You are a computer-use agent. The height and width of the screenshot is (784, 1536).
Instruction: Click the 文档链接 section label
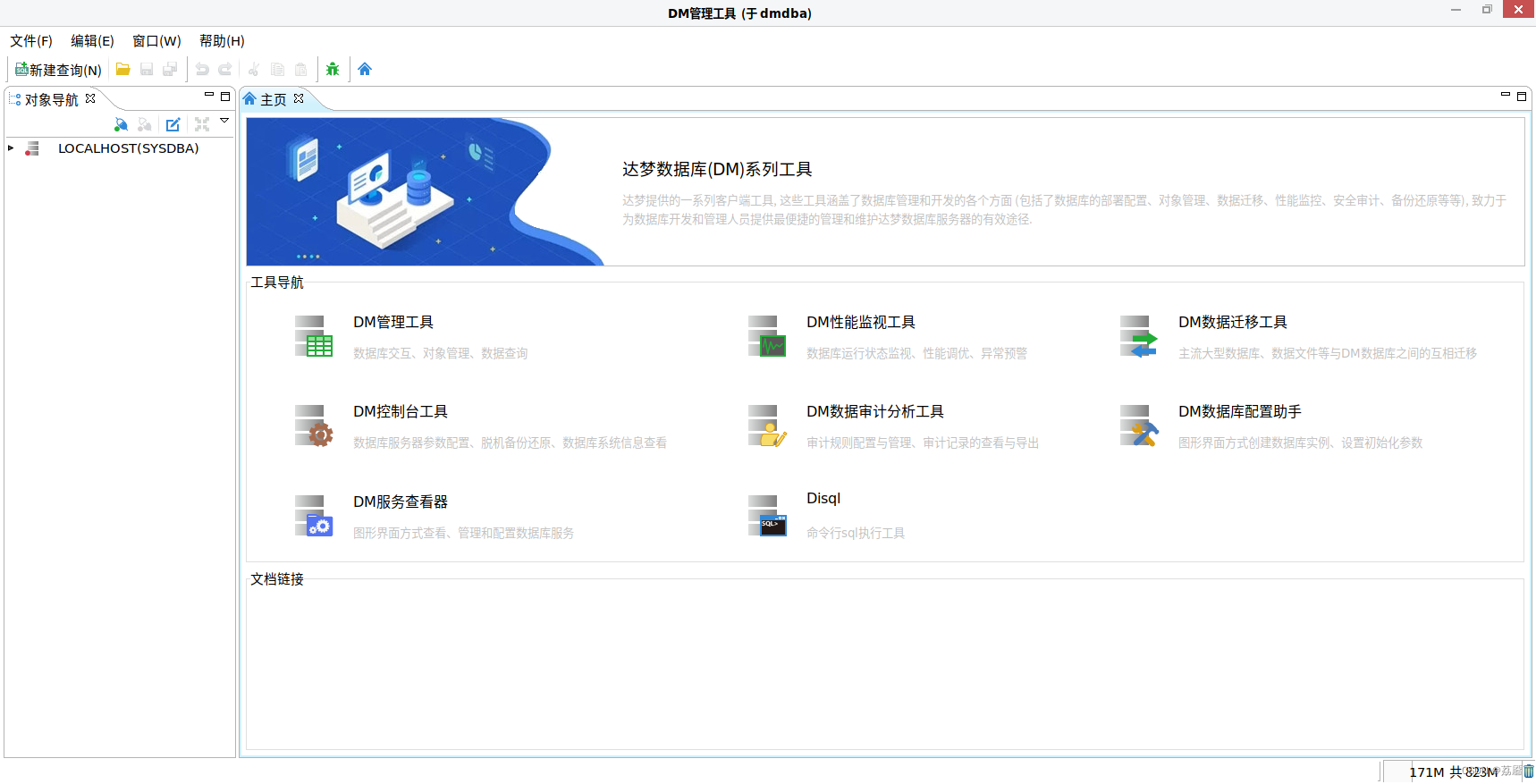coord(277,579)
